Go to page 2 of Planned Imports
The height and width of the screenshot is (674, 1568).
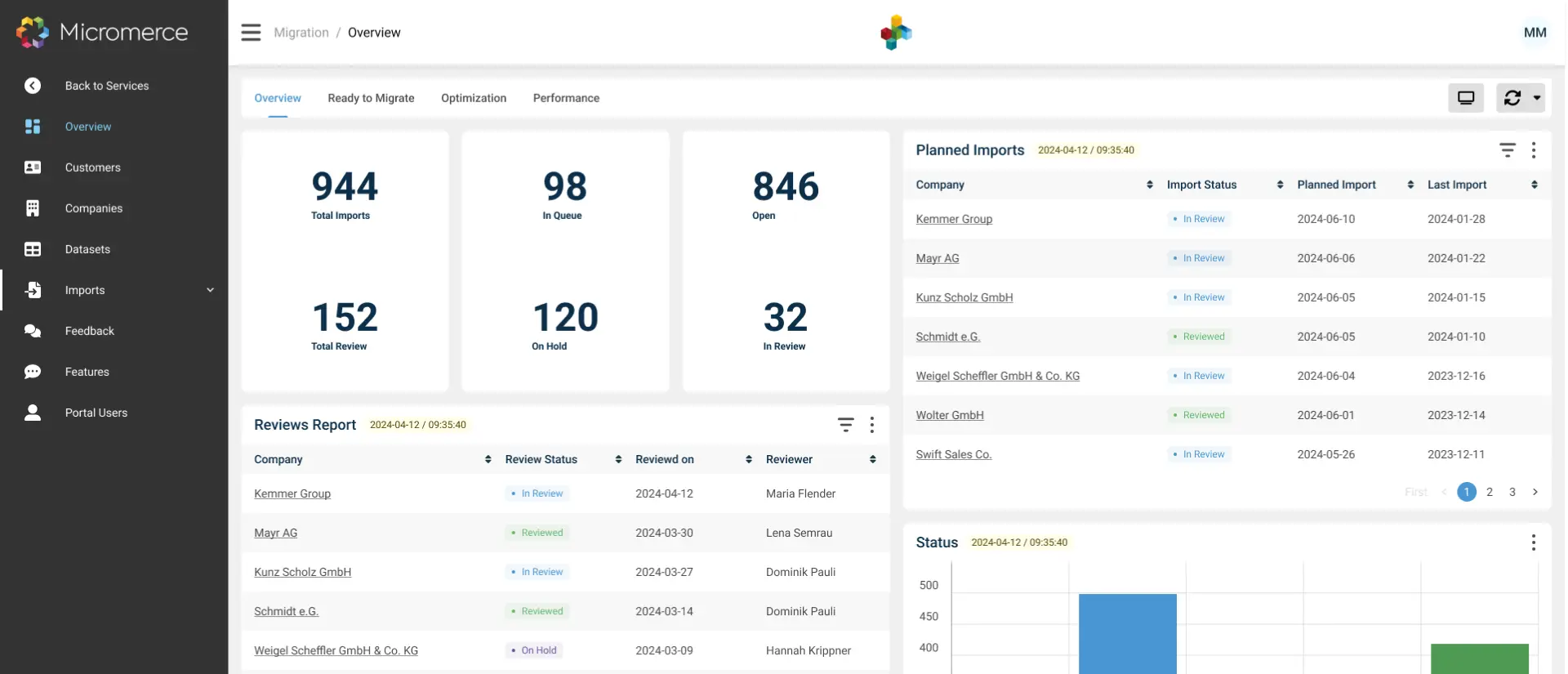[x=1490, y=492]
